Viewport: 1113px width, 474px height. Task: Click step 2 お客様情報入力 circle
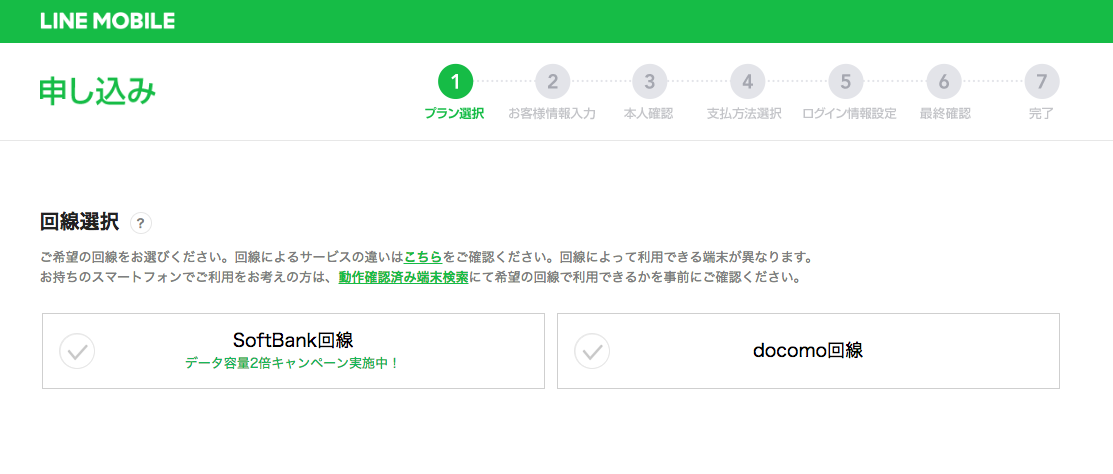552,82
